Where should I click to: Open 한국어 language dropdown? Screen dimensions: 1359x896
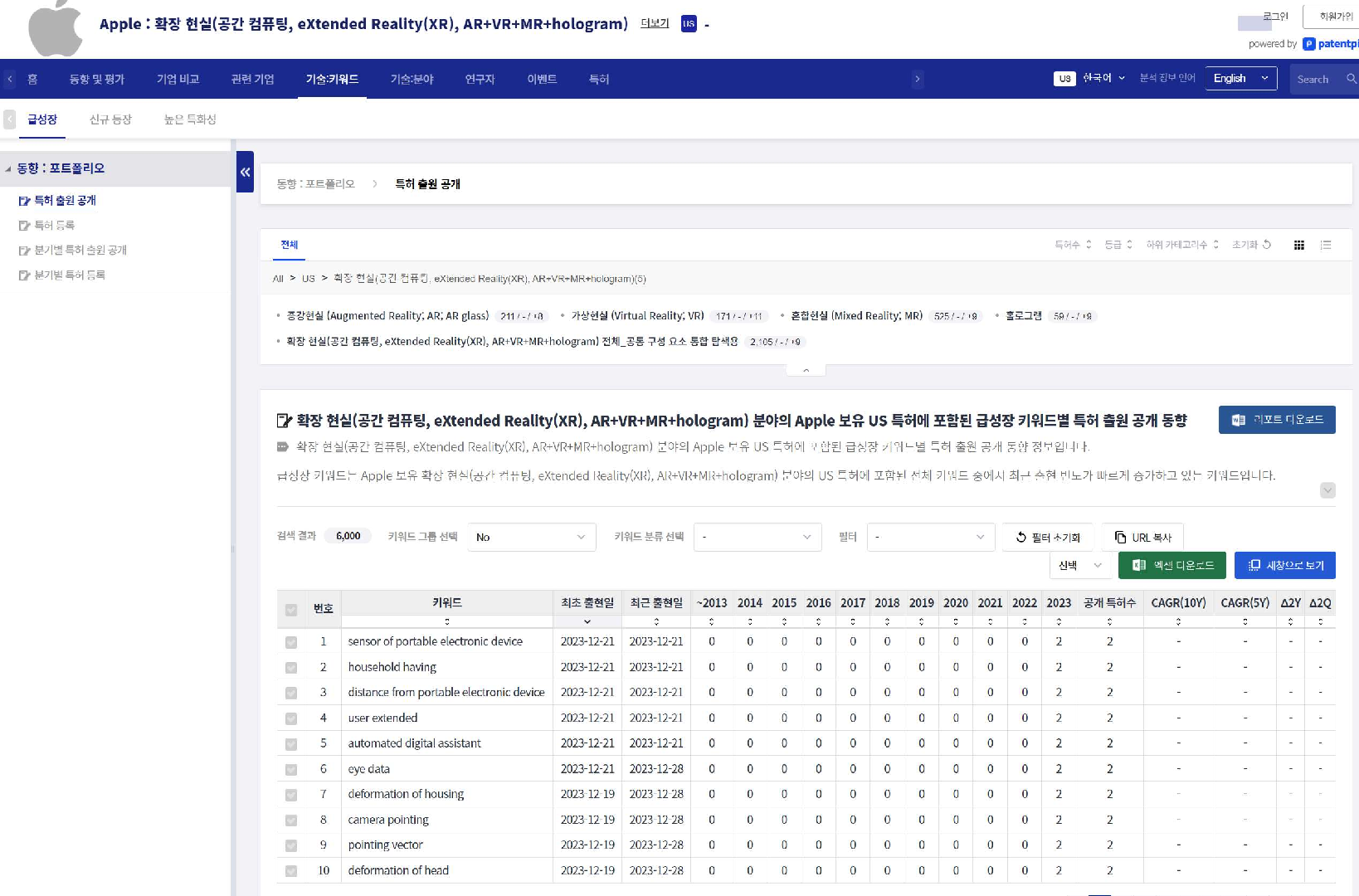(x=1104, y=78)
